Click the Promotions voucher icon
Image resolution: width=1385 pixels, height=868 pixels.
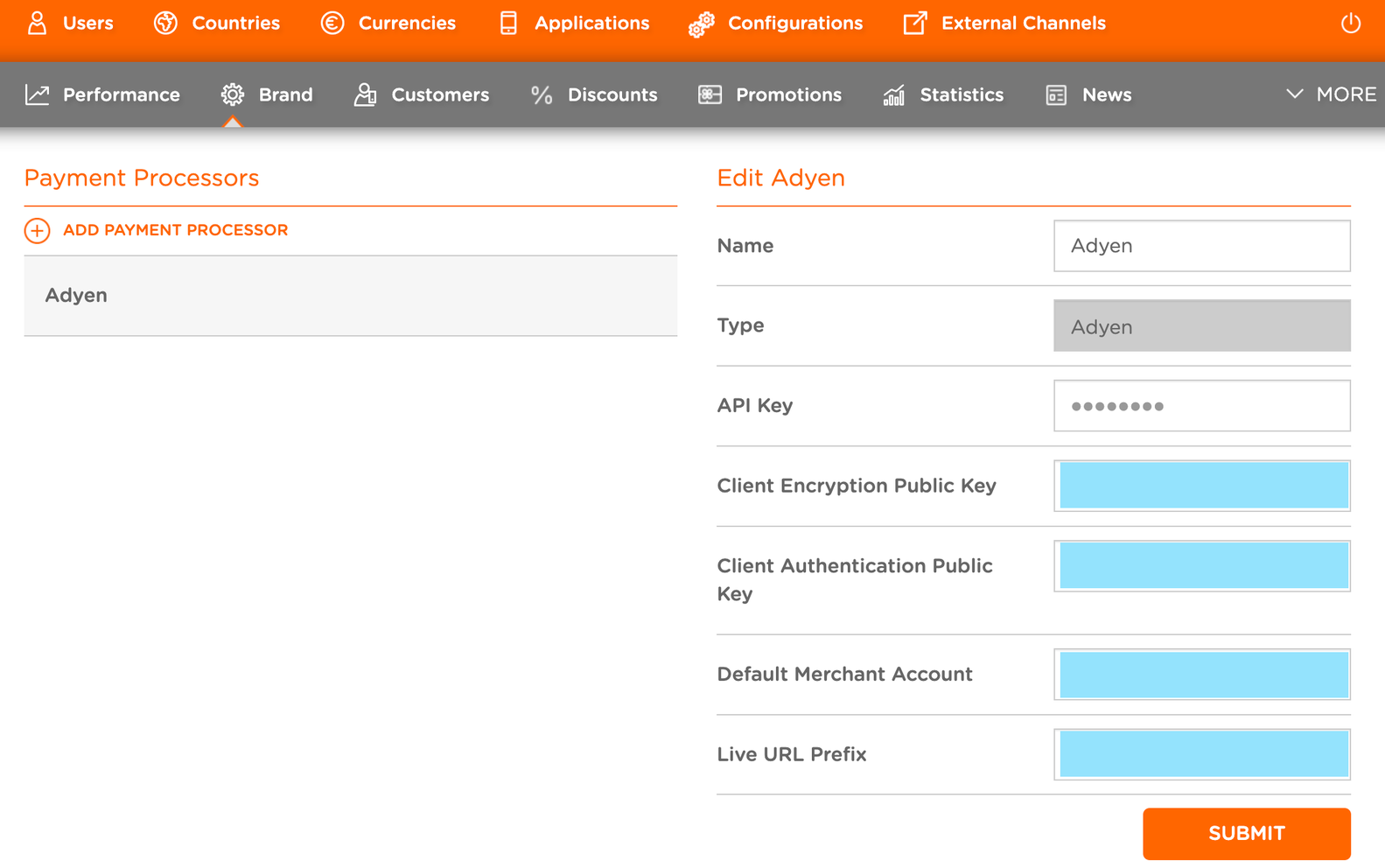(710, 94)
